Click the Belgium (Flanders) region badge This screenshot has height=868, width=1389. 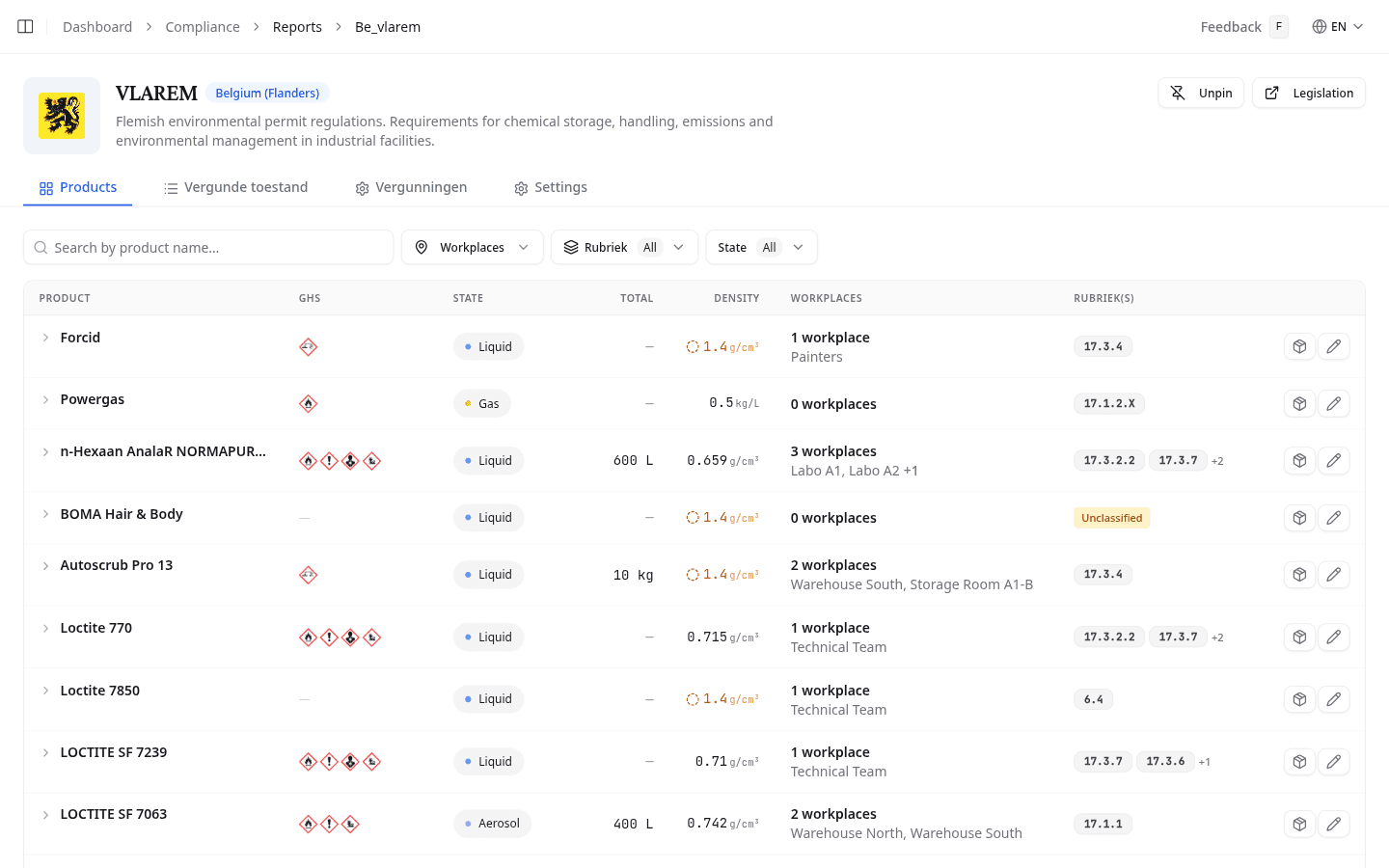coord(267,93)
